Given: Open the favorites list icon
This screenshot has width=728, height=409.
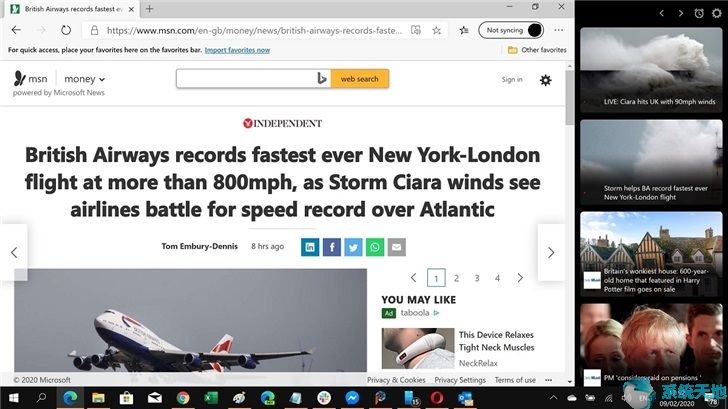Looking at the screenshot, I should pyautogui.click(x=464, y=30).
